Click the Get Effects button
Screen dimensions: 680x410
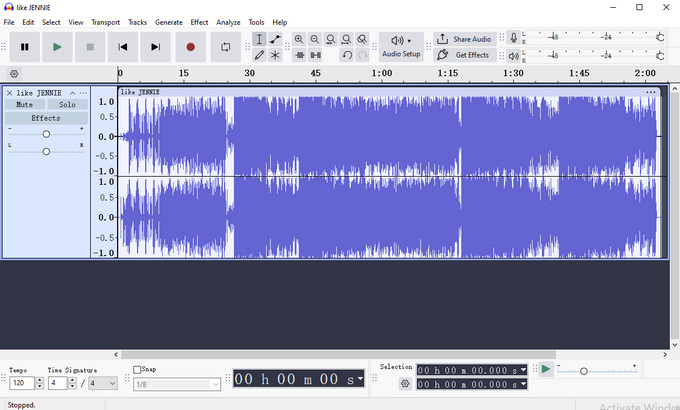coord(464,55)
